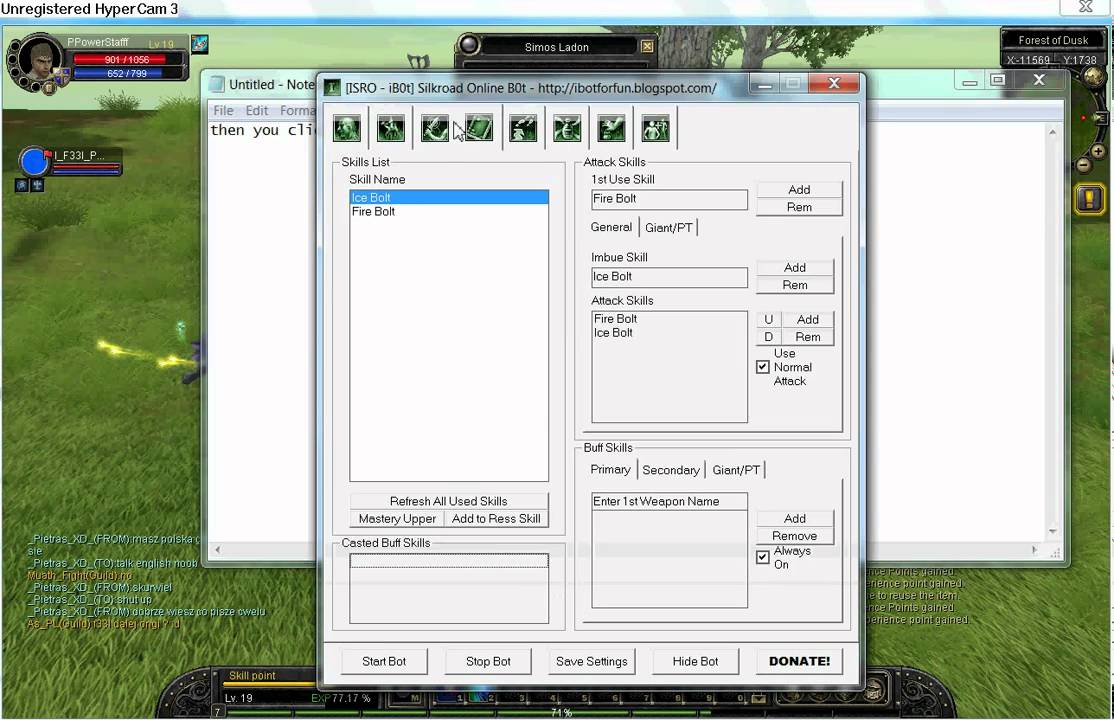The width and height of the screenshot is (1114, 720).
Task: Click the blue MP bar 652 / 799
Action: tap(127, 73)
